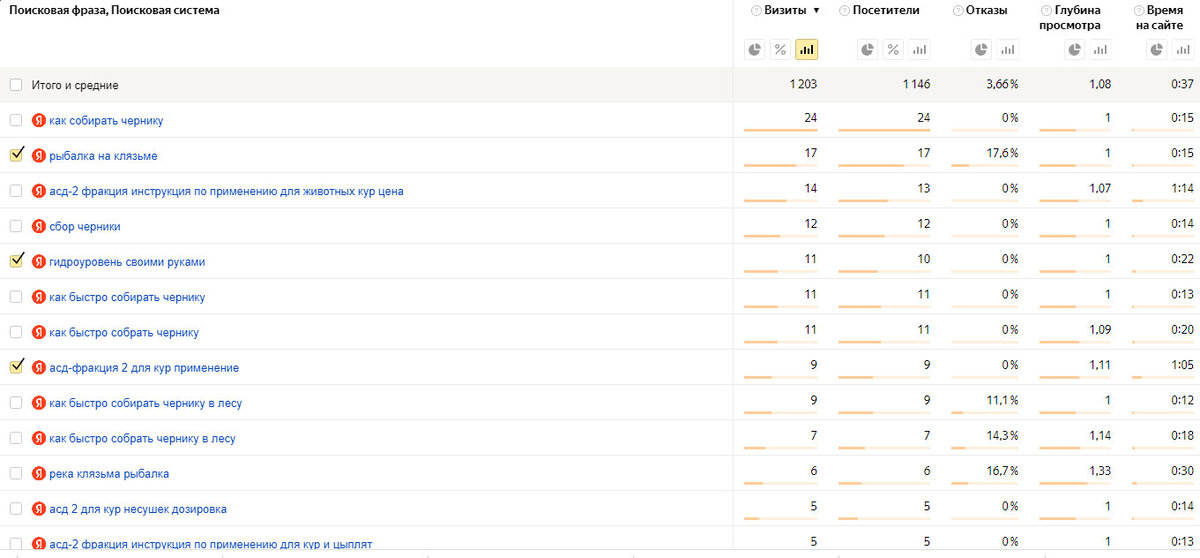This screenshot has height=558, width=1200.
Task: Click the Yandex icon beside 'рыбалка на клязьме'
Action: point(39,156)
